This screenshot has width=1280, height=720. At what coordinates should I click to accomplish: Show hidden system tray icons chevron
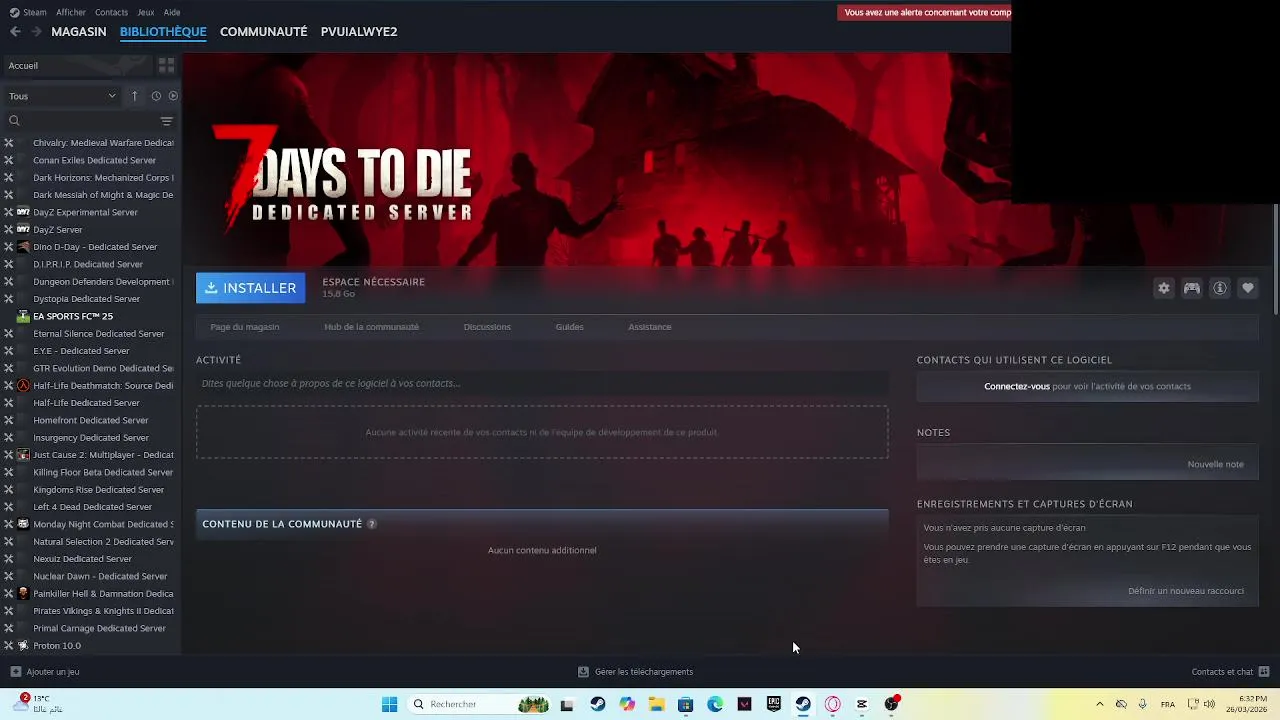[x=1100, y=704]
